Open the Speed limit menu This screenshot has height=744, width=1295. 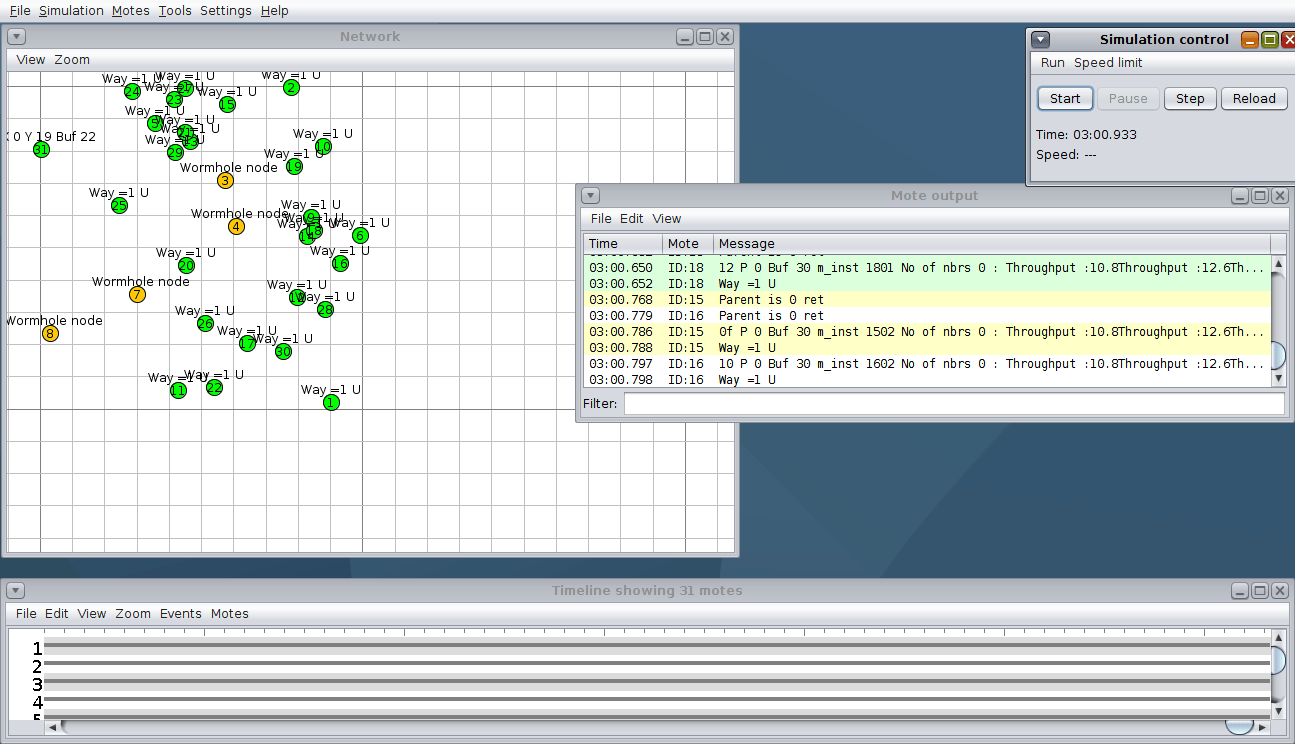coord(1108,63)
